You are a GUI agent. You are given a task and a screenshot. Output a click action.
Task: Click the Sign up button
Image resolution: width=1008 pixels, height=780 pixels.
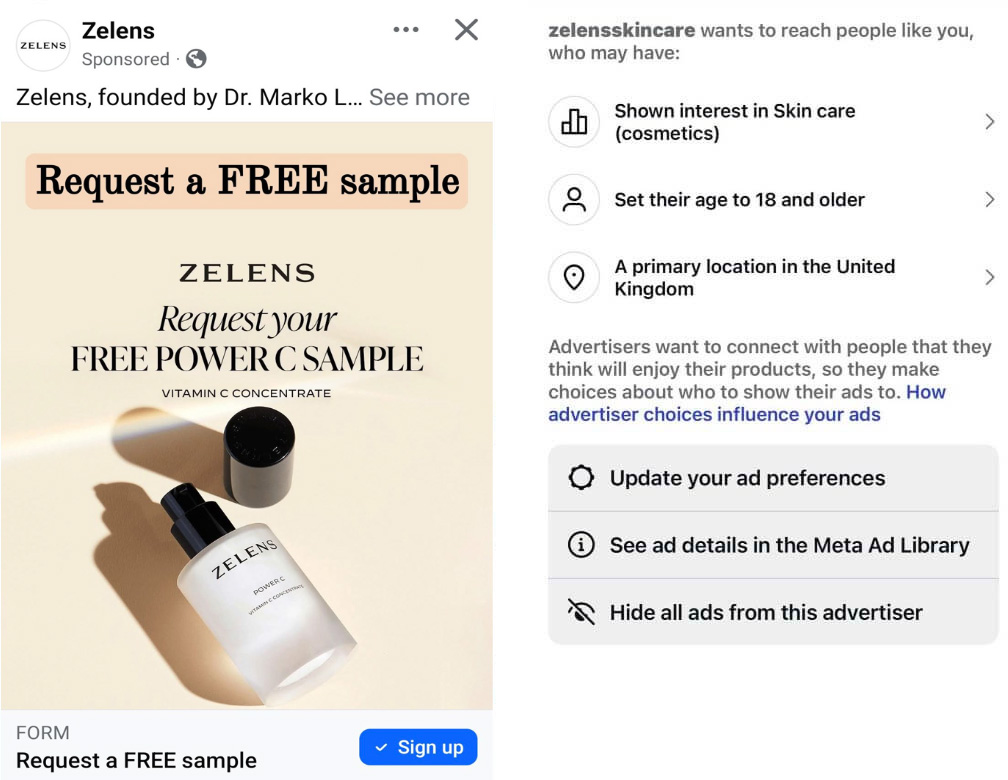click(418, 747)
